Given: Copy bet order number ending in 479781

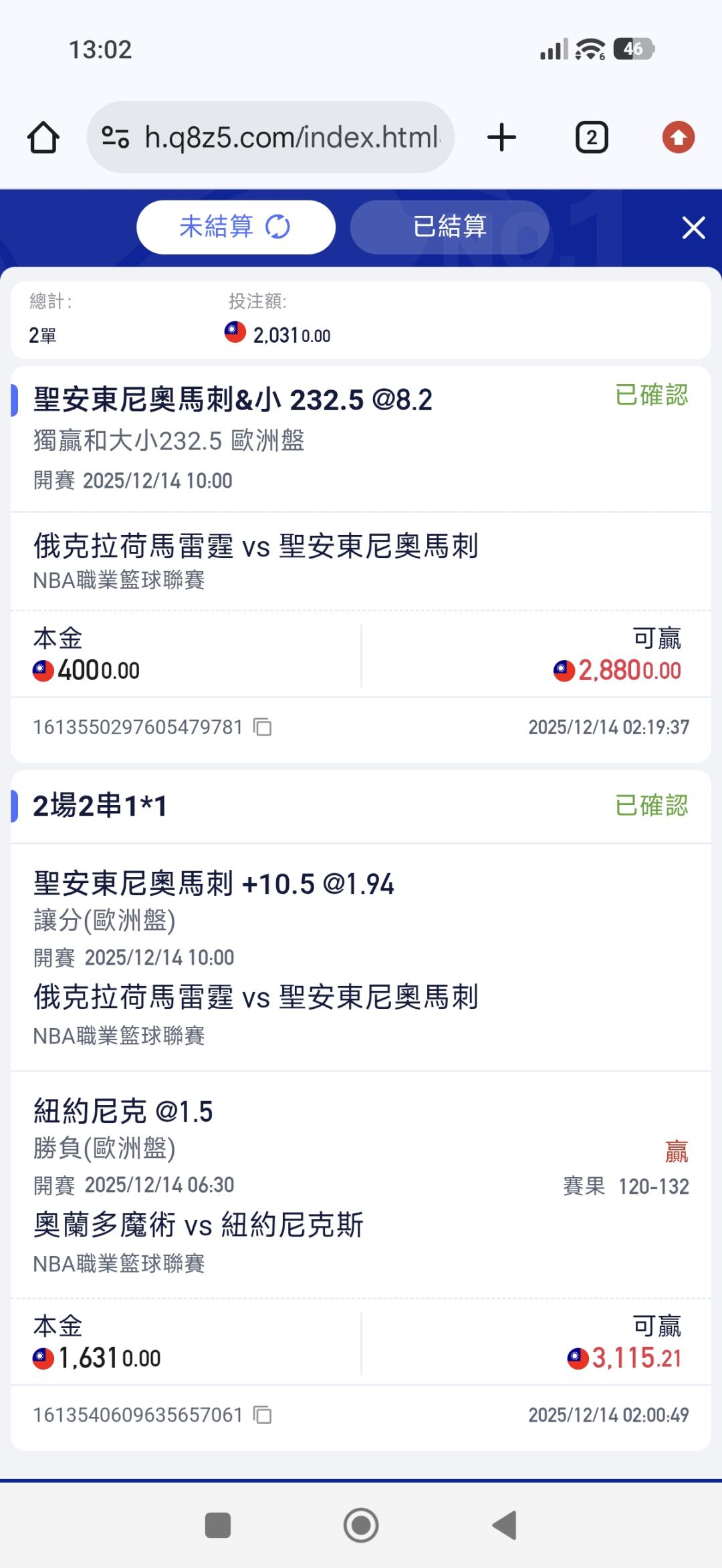Looking at the screenshot, I should click(263, 727).
